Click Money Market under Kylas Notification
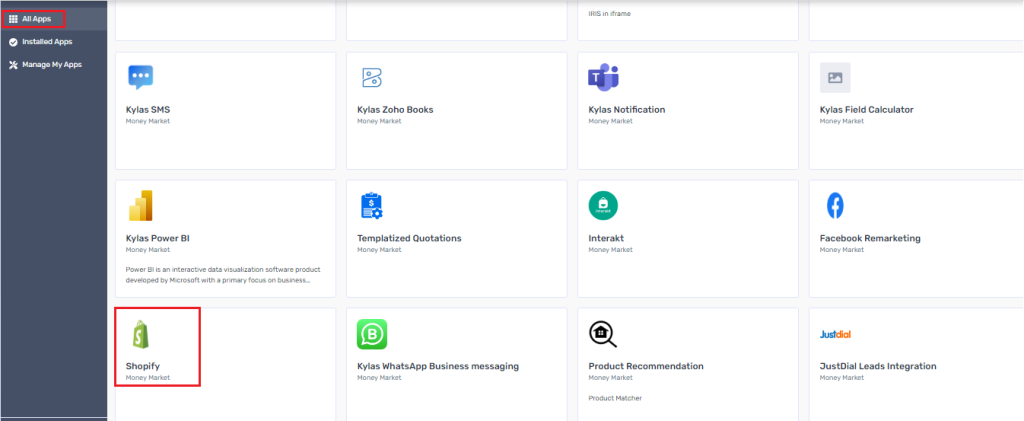The width and height of the screenshot is (1024, 421). click(x=610, y=121)
